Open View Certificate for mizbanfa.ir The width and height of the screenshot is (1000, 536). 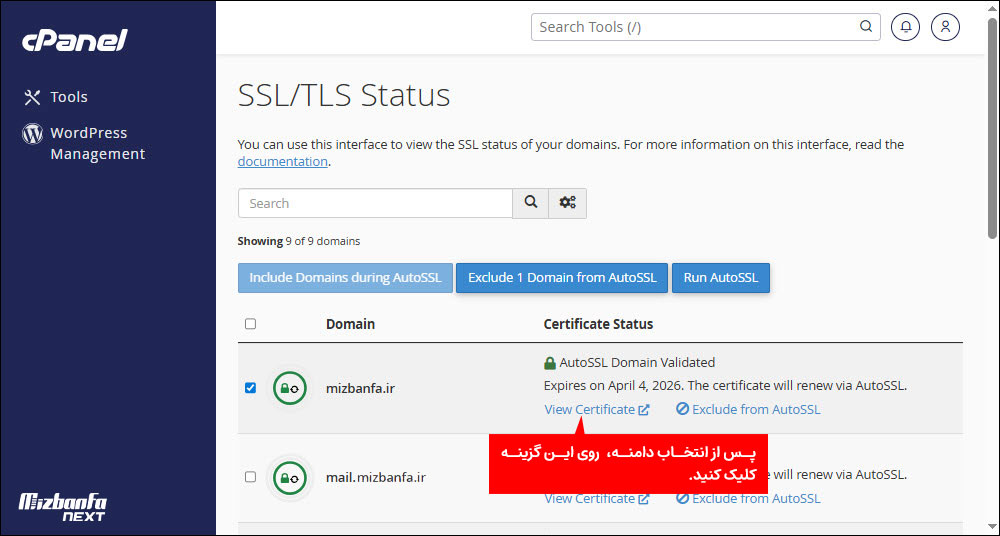coord(597,410)
